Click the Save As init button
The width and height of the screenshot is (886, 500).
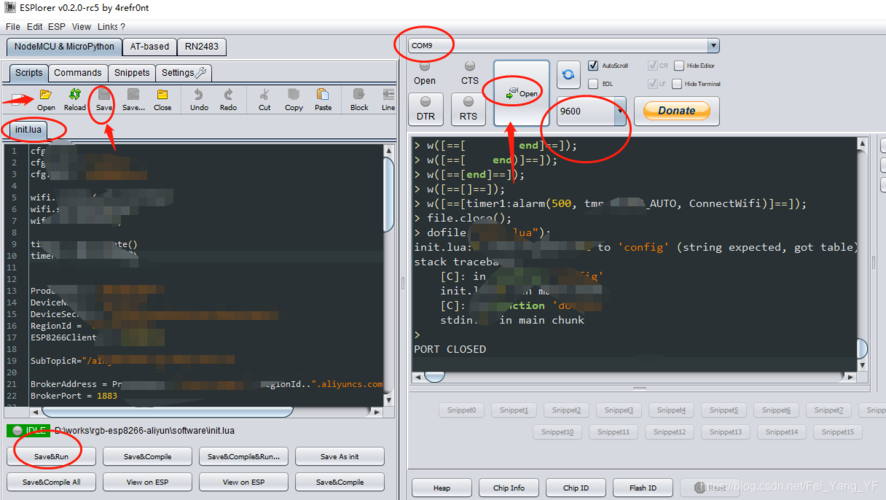click(340, 456)
